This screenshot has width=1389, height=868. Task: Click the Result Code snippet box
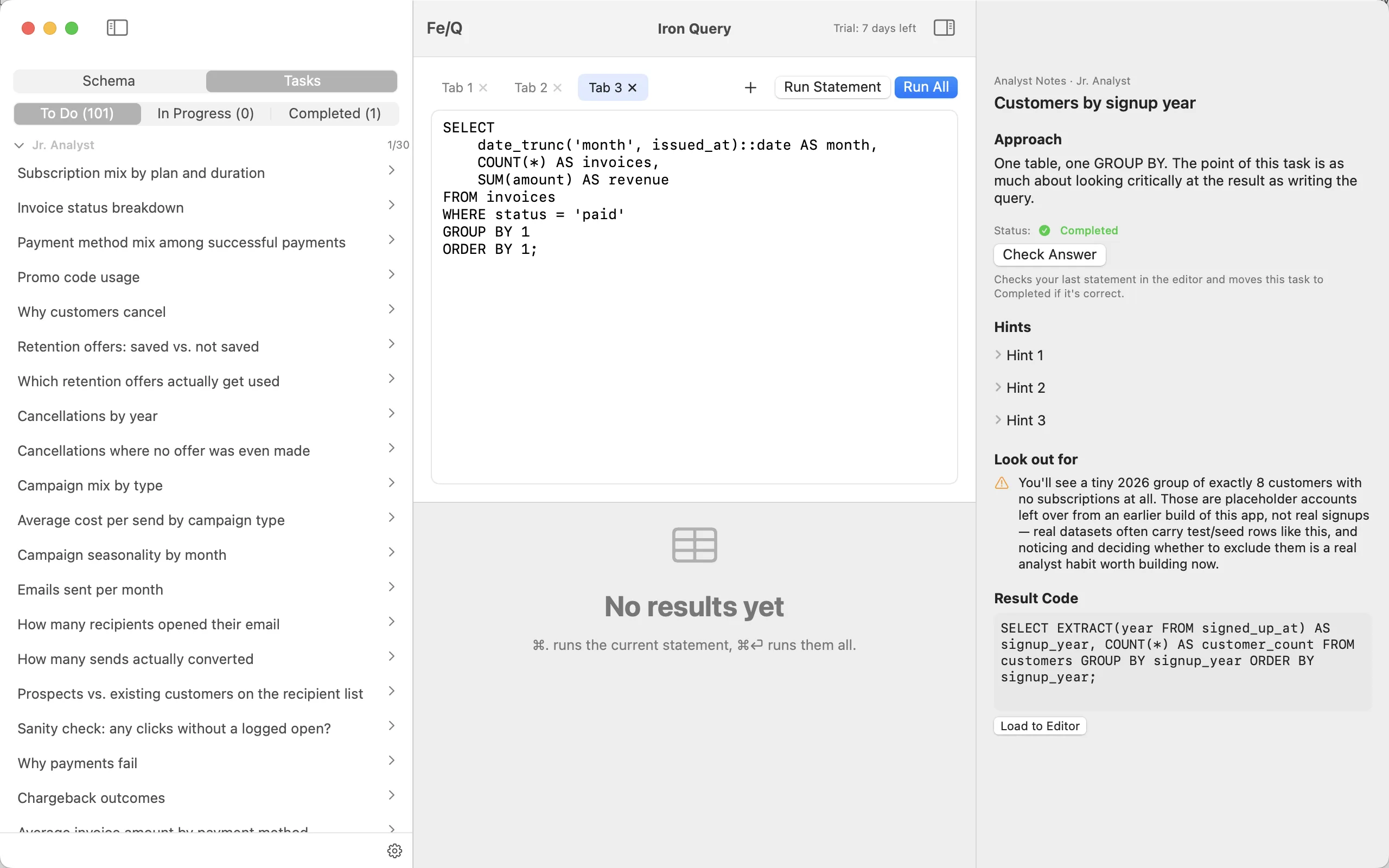point(1182,661)
